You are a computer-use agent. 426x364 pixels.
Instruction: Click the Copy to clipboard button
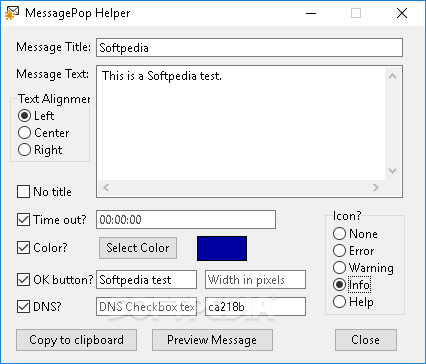[x=76, y=340]
